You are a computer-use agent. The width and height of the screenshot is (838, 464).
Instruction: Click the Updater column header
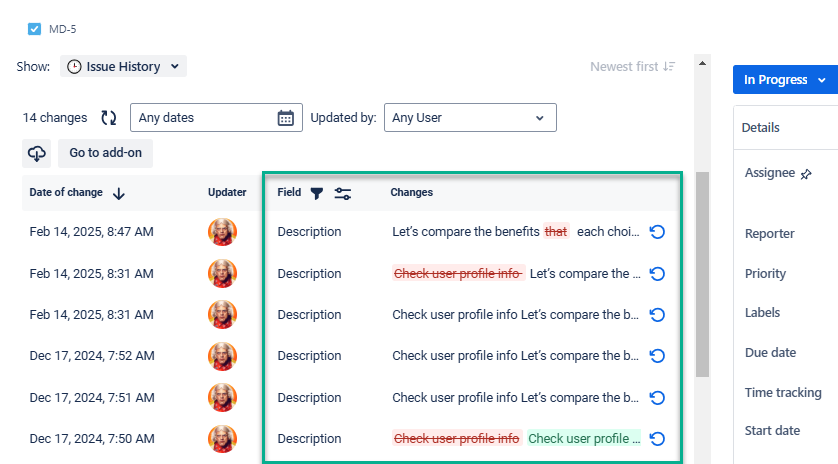coord(227,192)
